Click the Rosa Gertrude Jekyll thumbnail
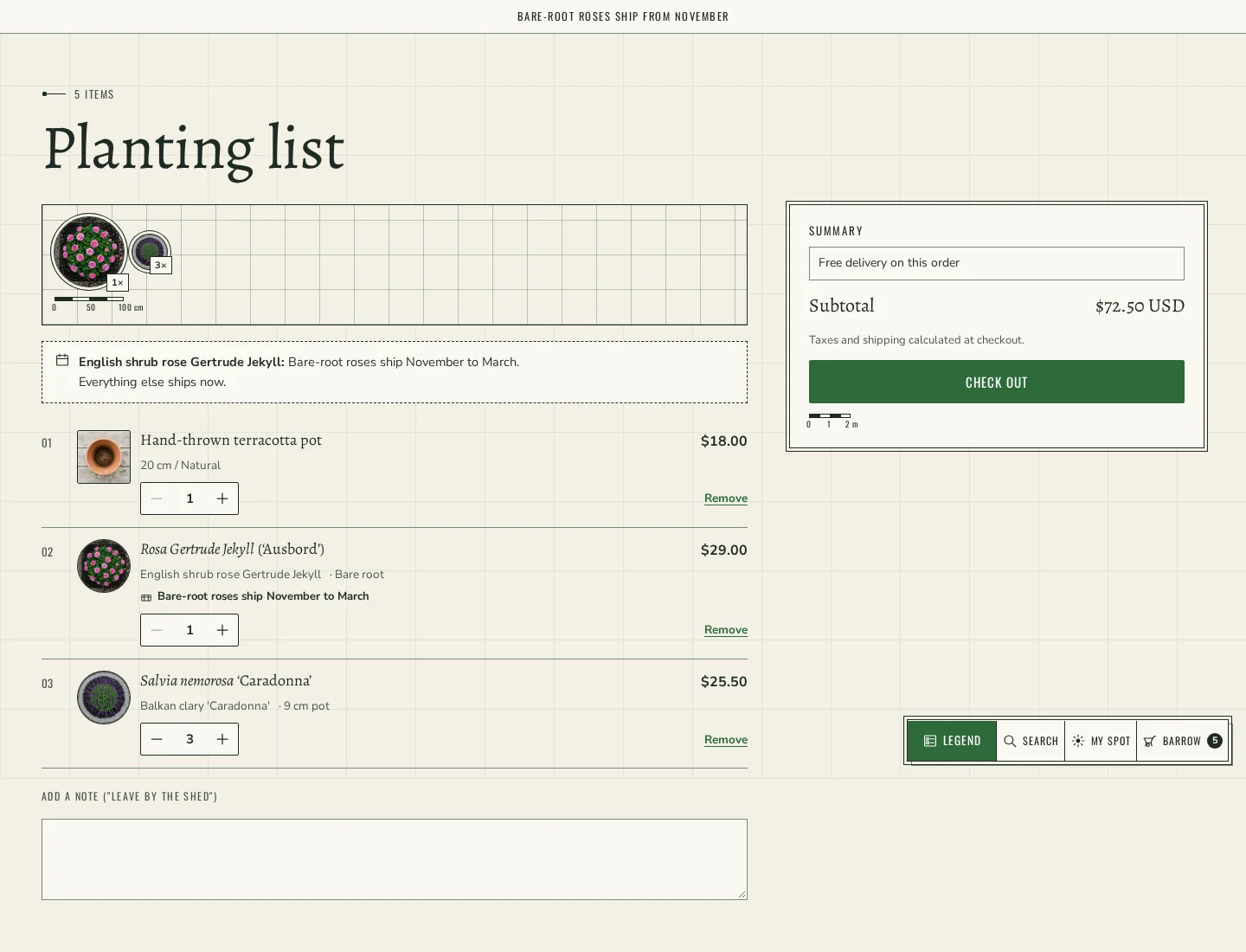 point(104,566)
